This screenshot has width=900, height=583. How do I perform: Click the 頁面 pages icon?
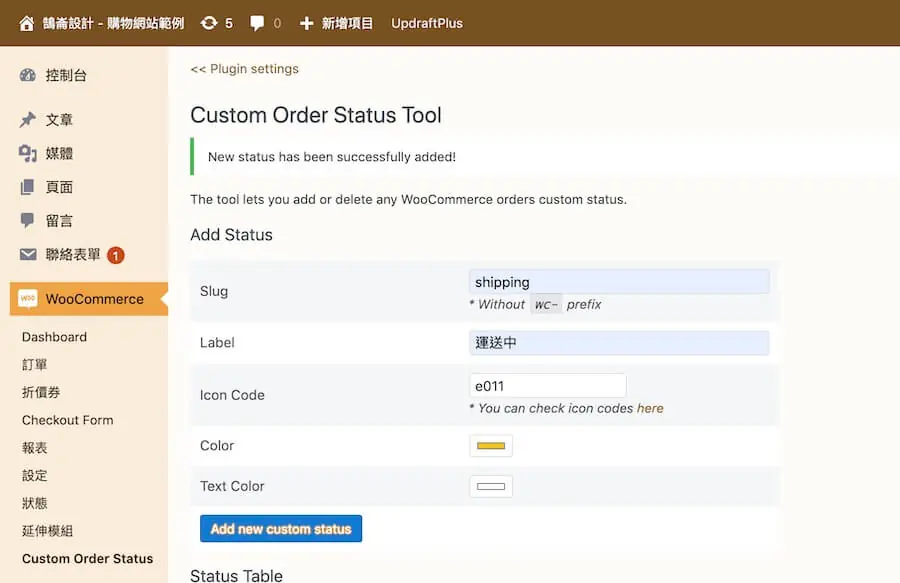[x=28, y=187]
